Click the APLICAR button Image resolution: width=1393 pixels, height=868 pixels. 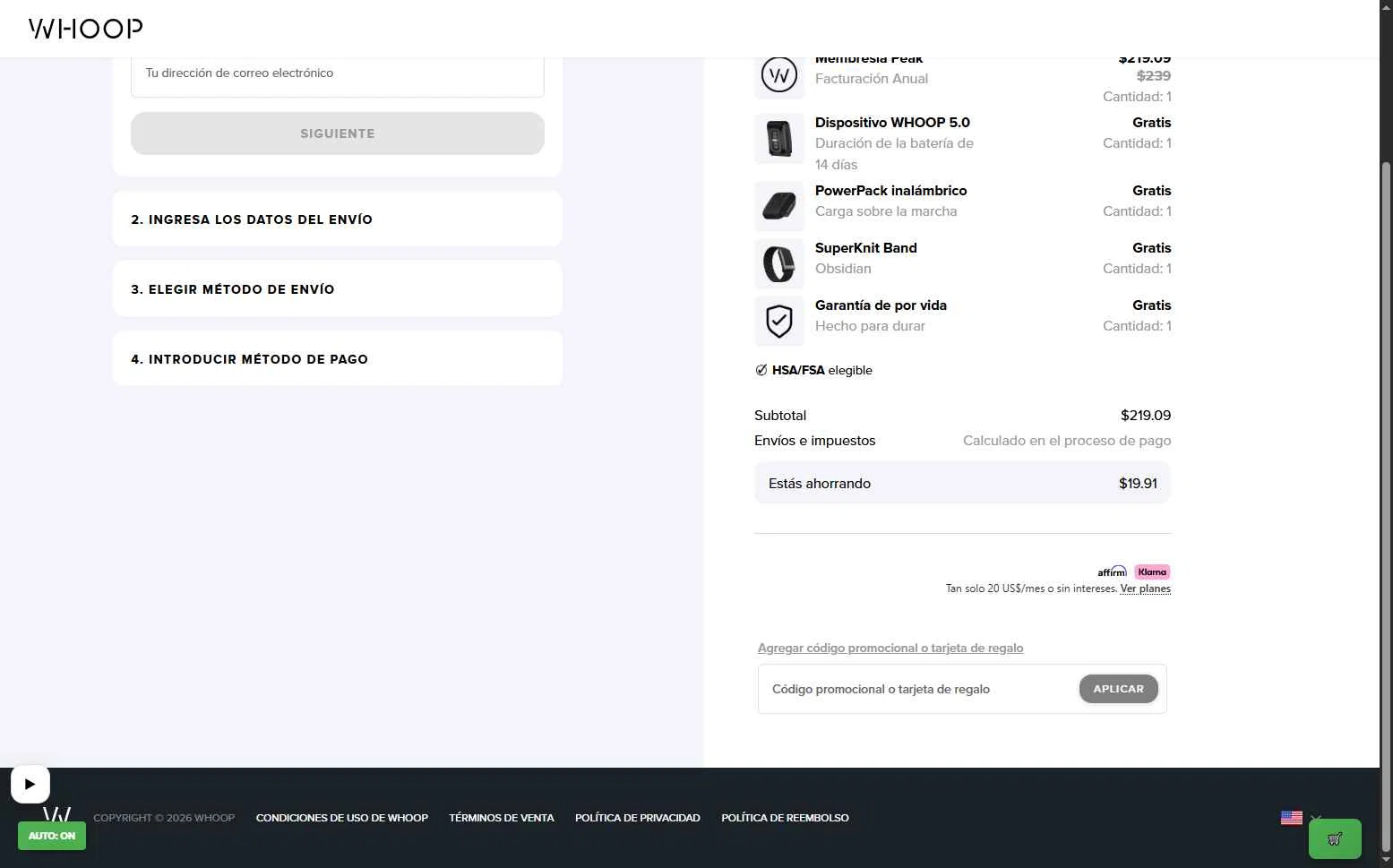pyautogui.click(x=1119, y=689)
